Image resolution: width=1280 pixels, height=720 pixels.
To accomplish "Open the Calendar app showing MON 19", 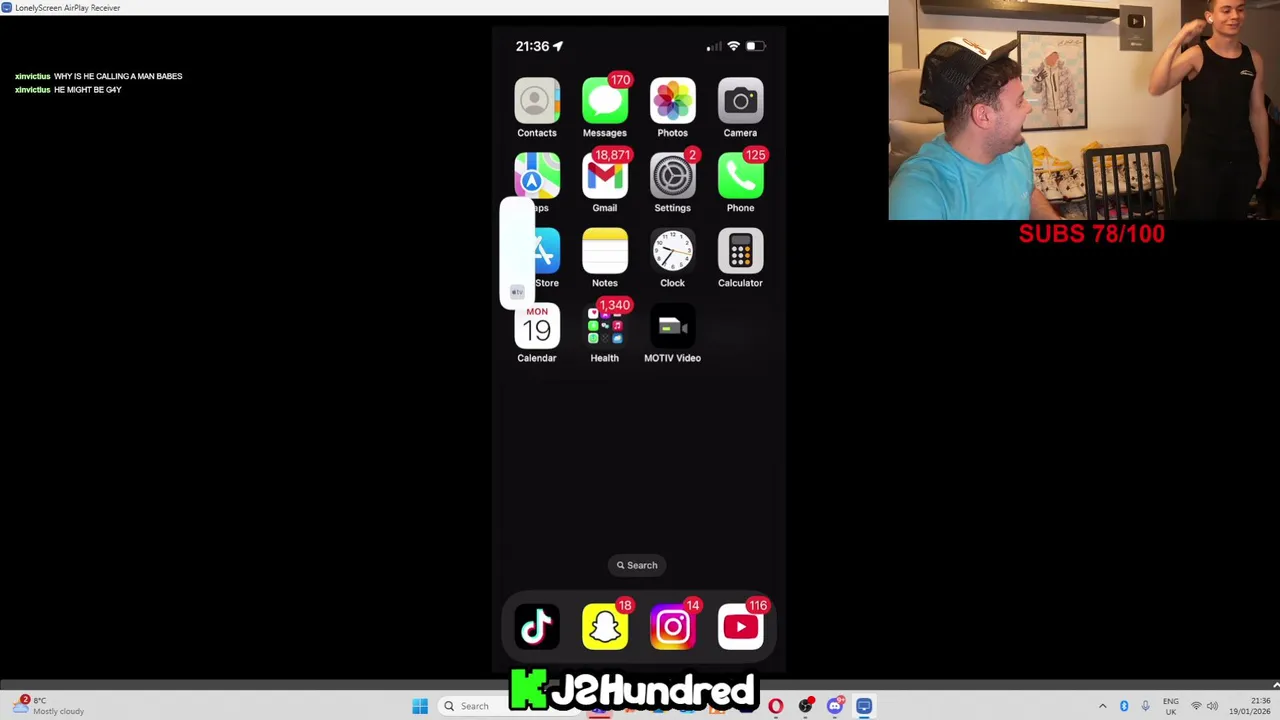I will coord(537,326).
